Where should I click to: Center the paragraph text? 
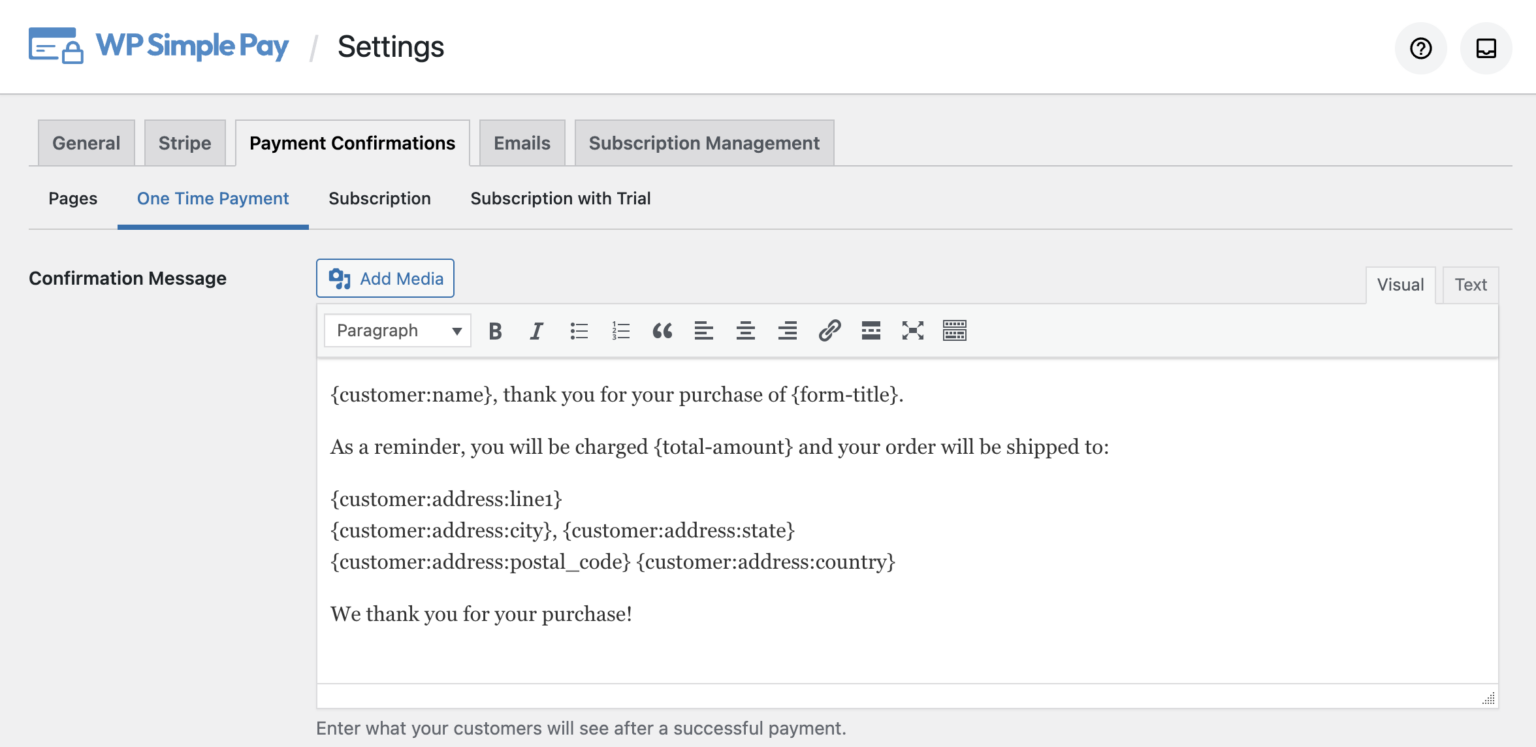point(745,330)
